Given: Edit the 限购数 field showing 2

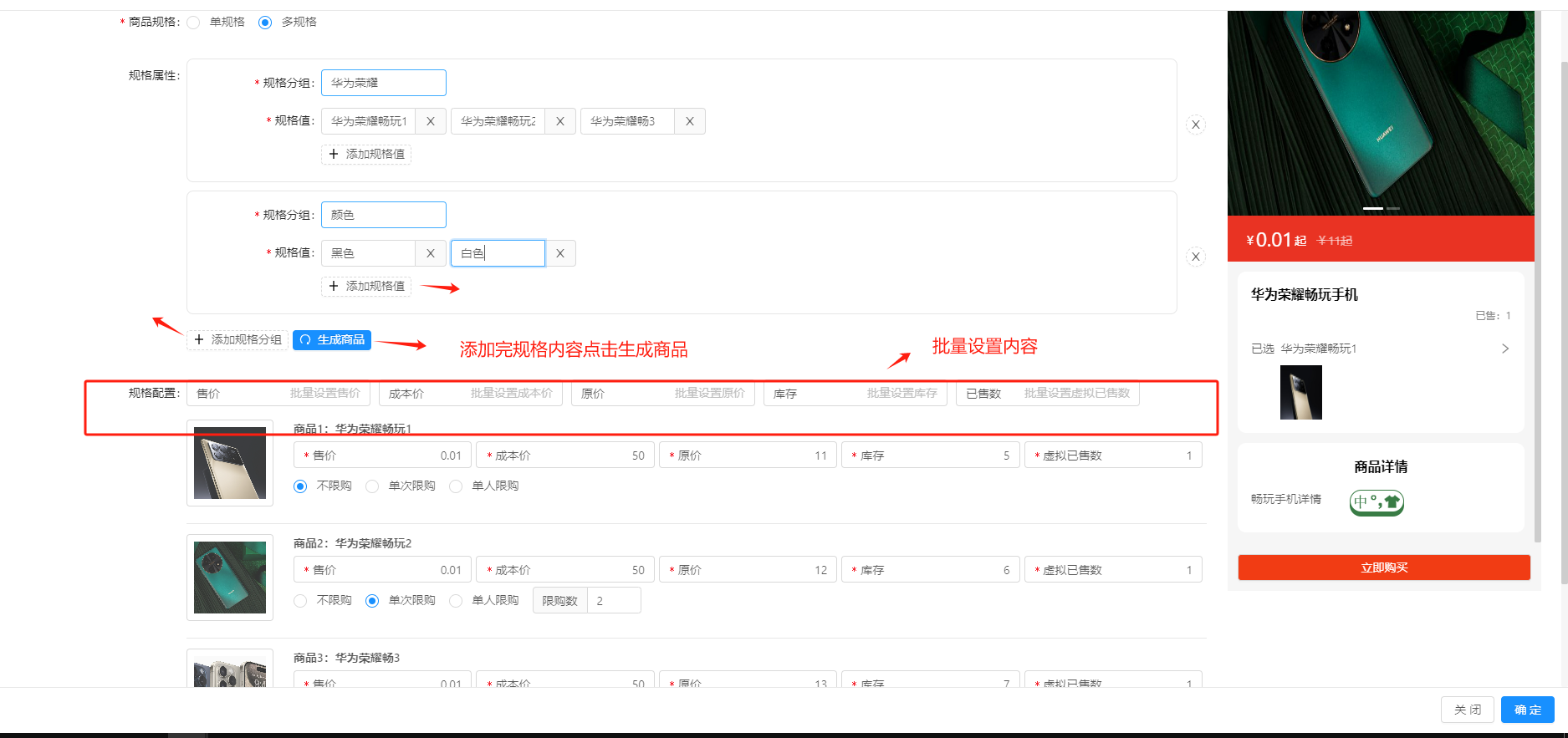Looking at the screenshot, I should (614, 601).
